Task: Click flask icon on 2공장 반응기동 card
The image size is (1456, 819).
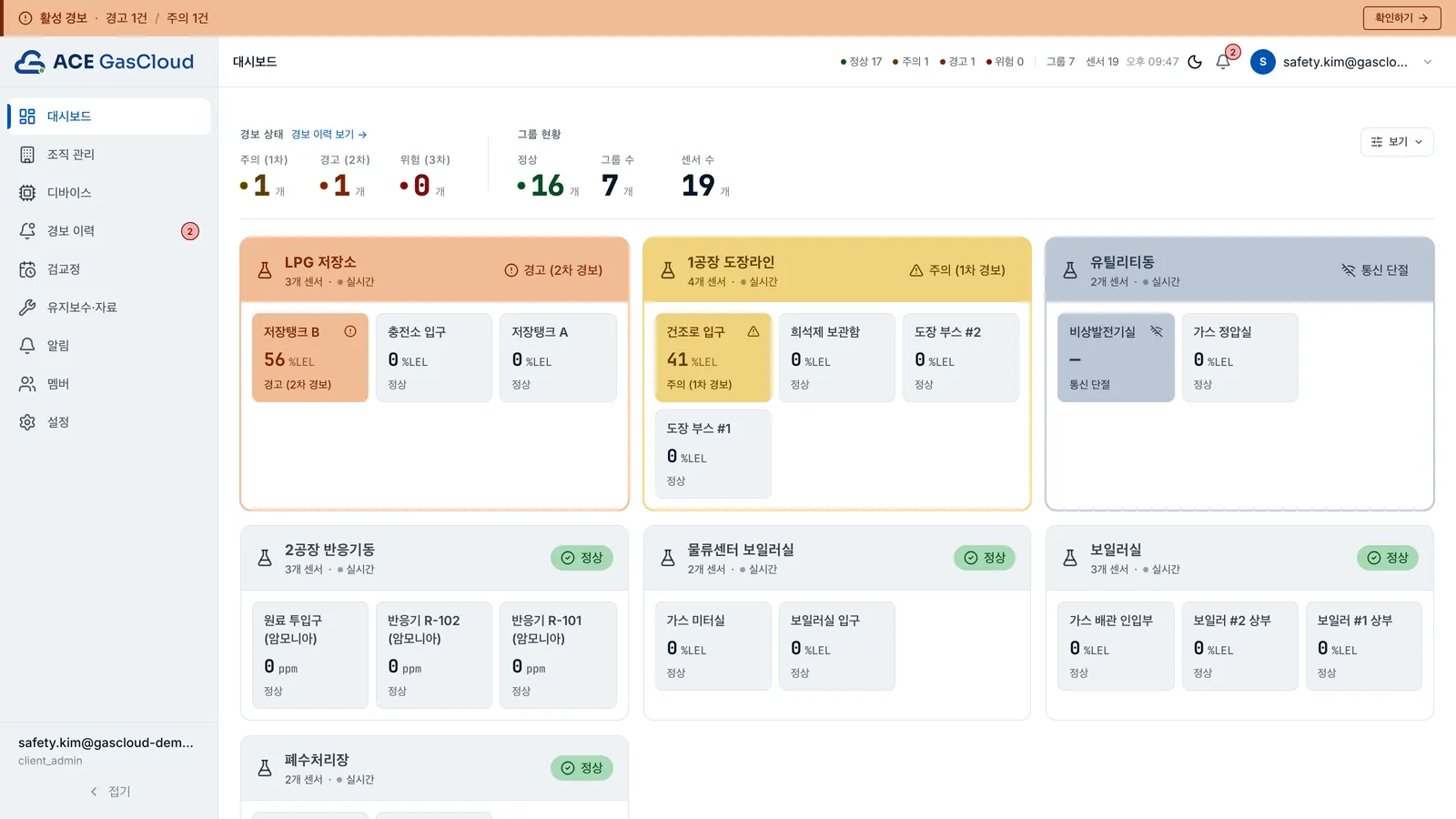Action: tap(265, 558)
